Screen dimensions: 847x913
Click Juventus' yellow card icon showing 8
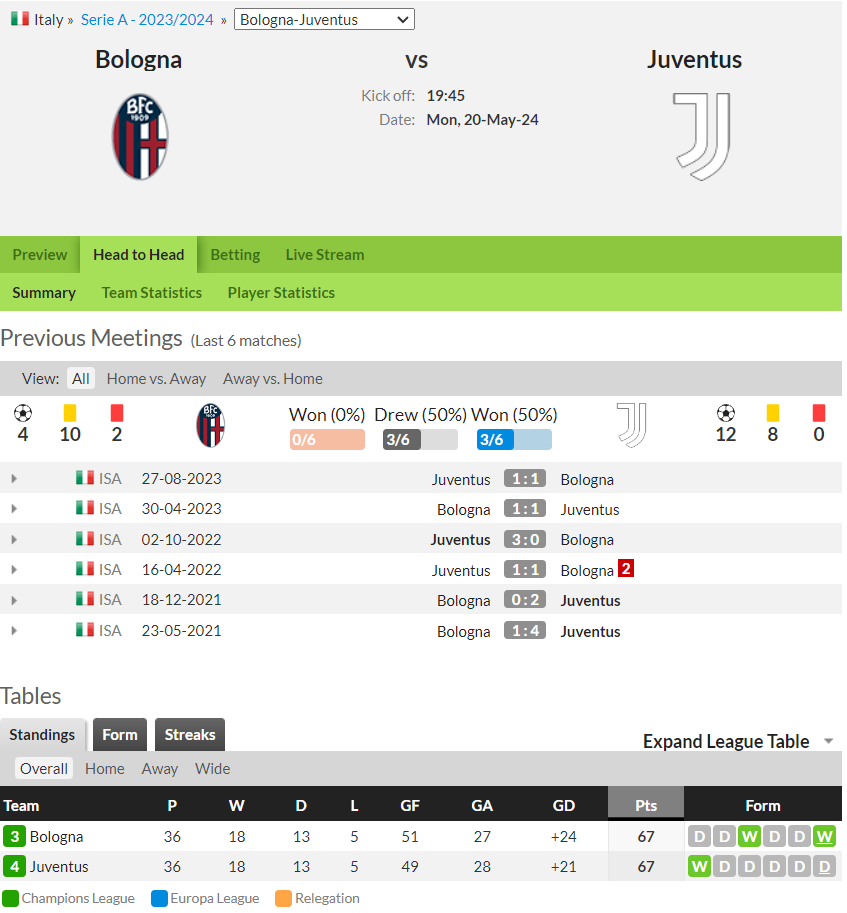tap(772, 413)
